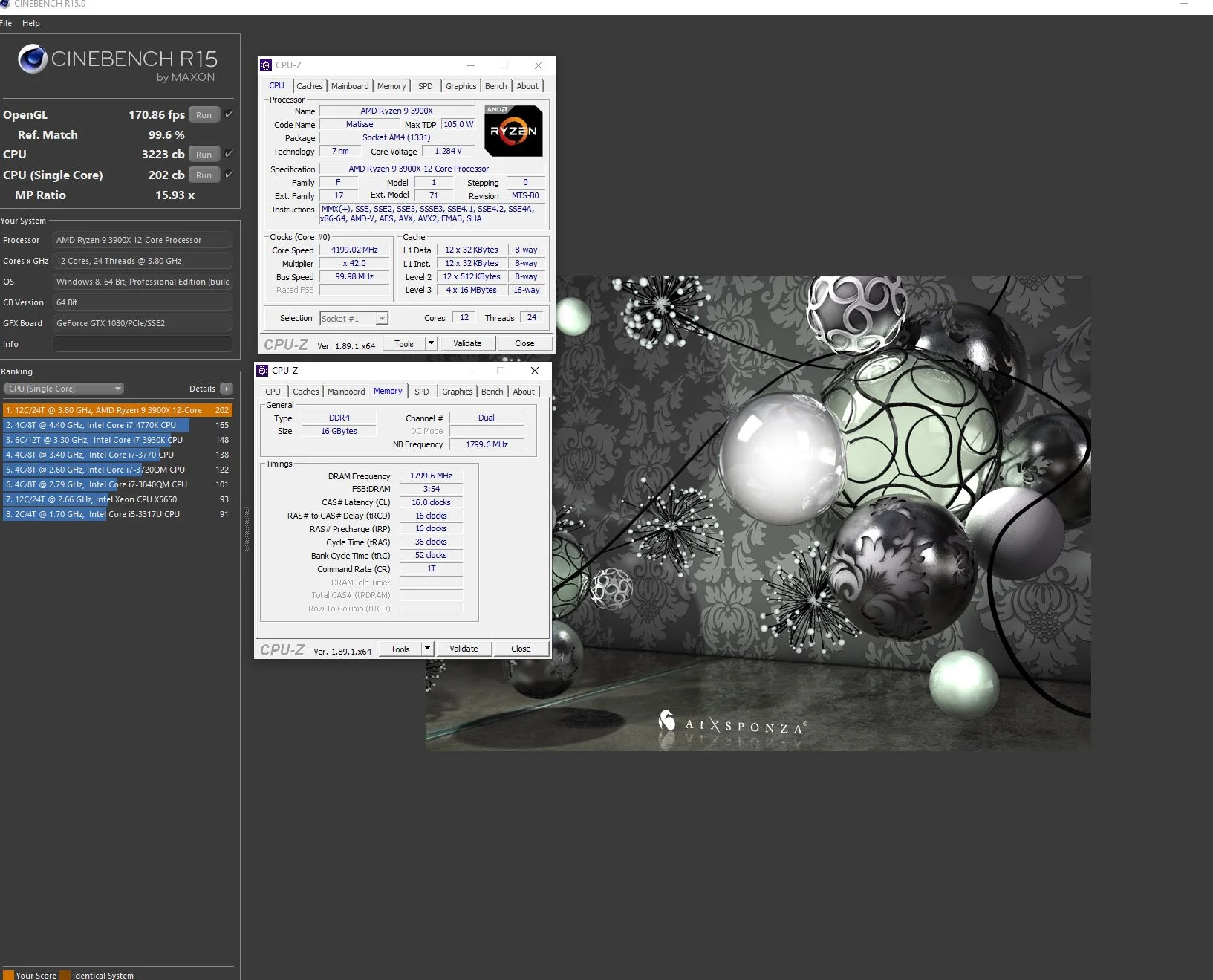This screenshot has height=980, width=1213.
Task: Expand Tools arrow in upper CPU-Z window
Action: pyautogui.click(x=431, y=343)
